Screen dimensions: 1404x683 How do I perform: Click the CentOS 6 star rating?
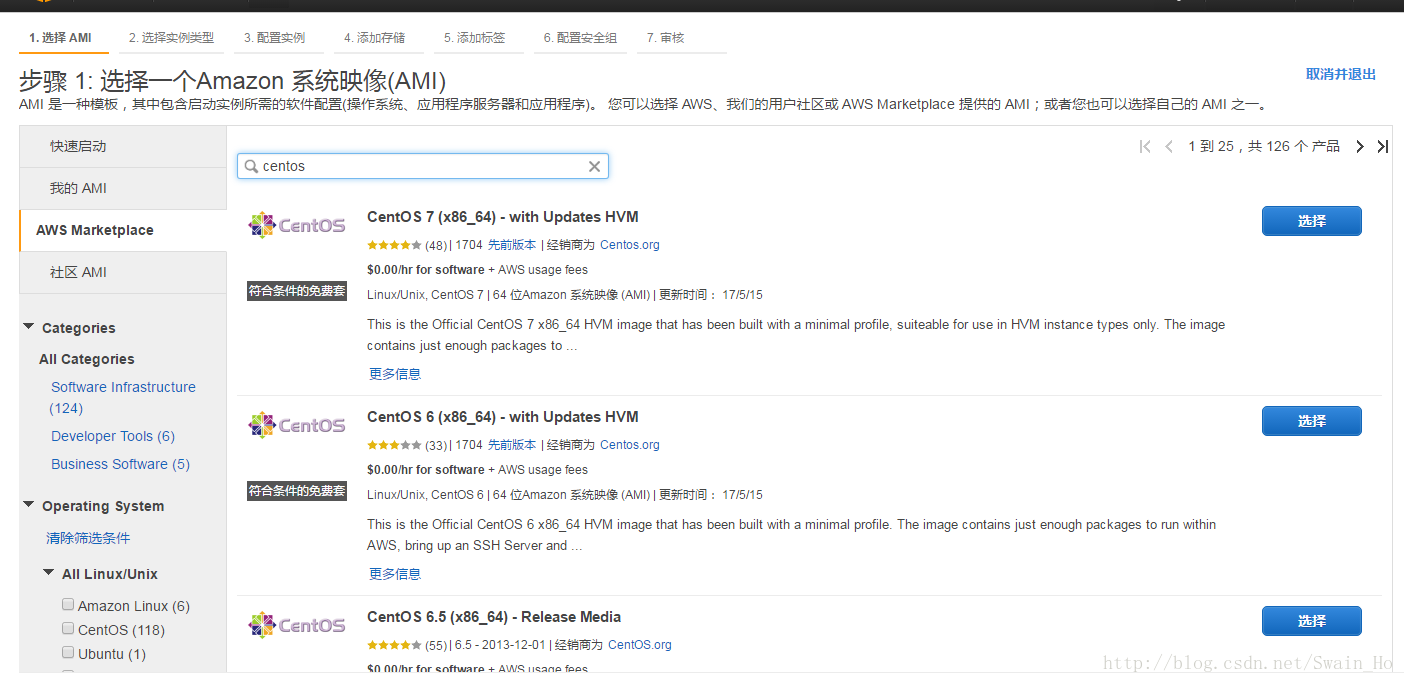tap(395, 445)
